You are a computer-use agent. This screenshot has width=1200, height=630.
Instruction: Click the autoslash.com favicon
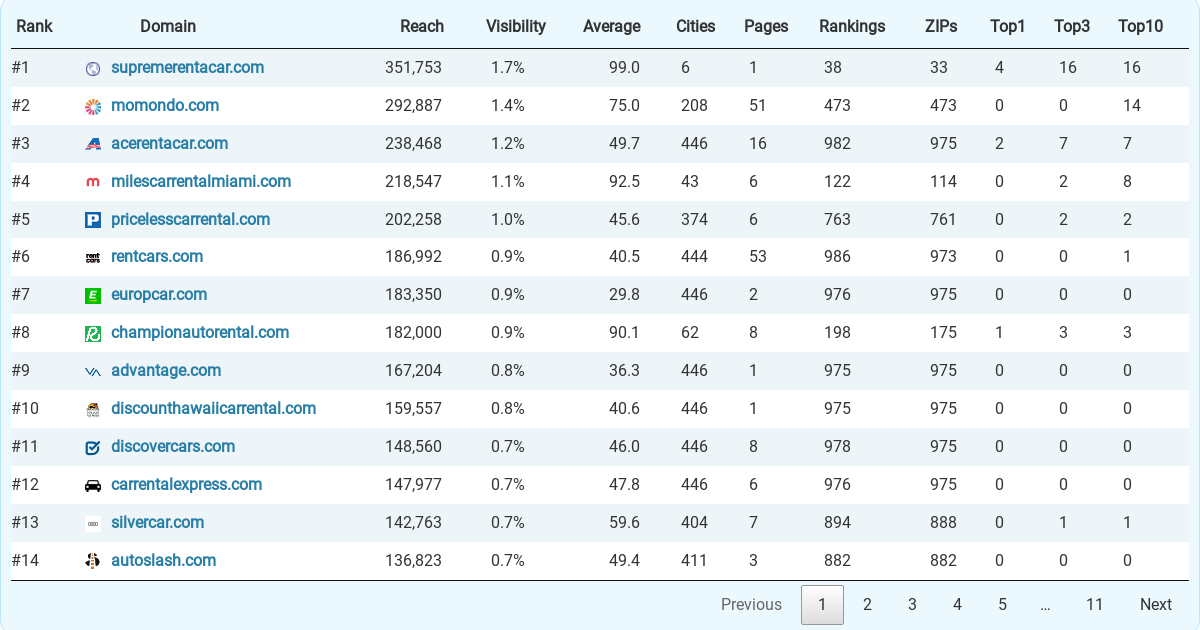tap(93, 560)
